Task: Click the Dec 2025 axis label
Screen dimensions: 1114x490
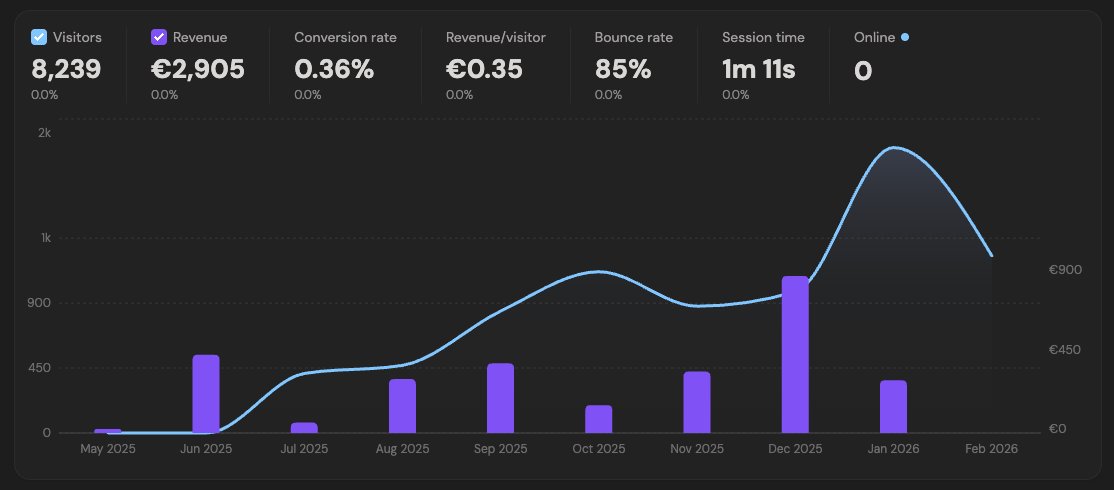Action: (x=795, y=449)
